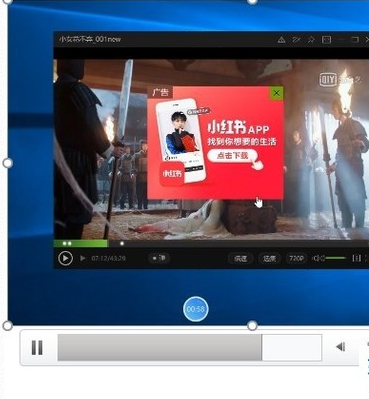Pause the recording with the pause button
This screenshot has width=369, height=399.
(x=37, y=348)
